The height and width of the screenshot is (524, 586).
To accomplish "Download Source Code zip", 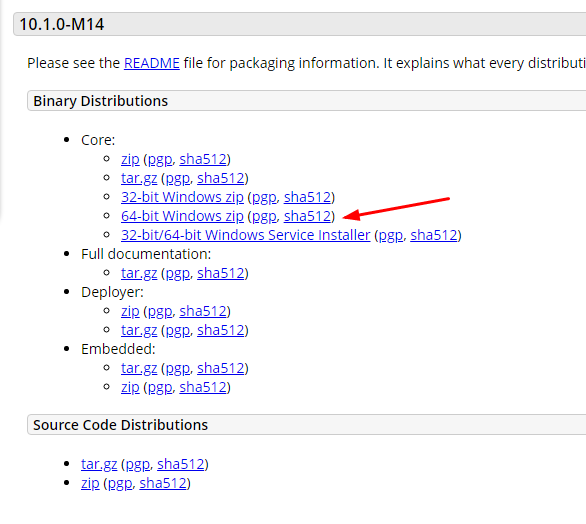I will coord(90,484).
